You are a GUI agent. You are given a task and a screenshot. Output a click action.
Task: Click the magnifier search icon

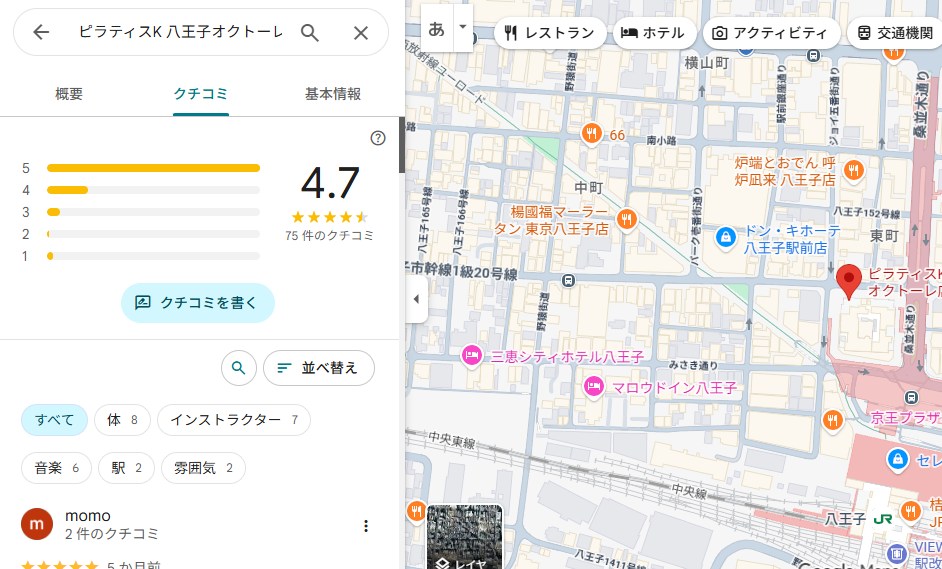pyautogui.click(x=310, y=33)
